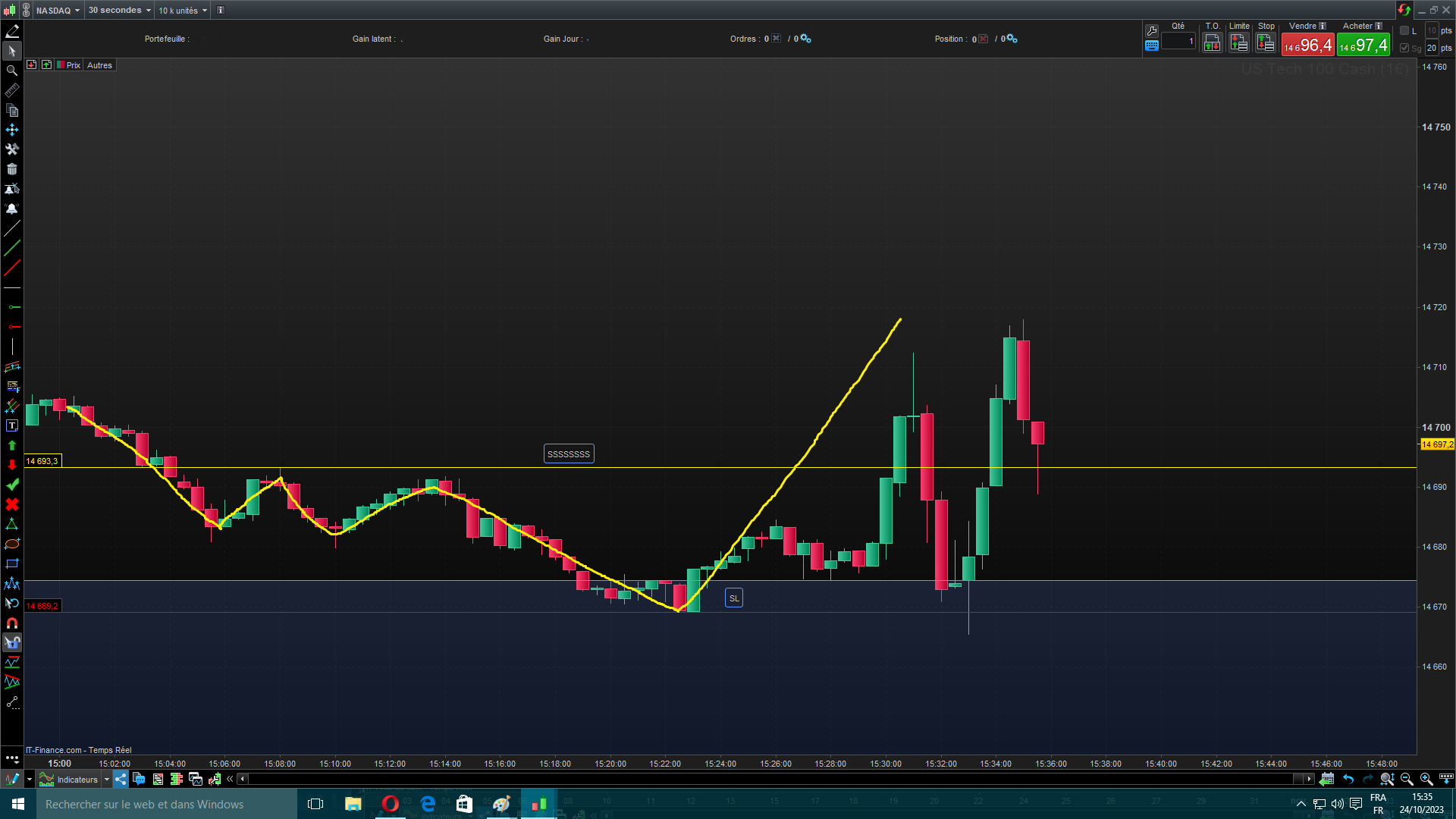Screen dimensions: 1456x819
Task: Click the Stop order icon
Action: 1266,42
